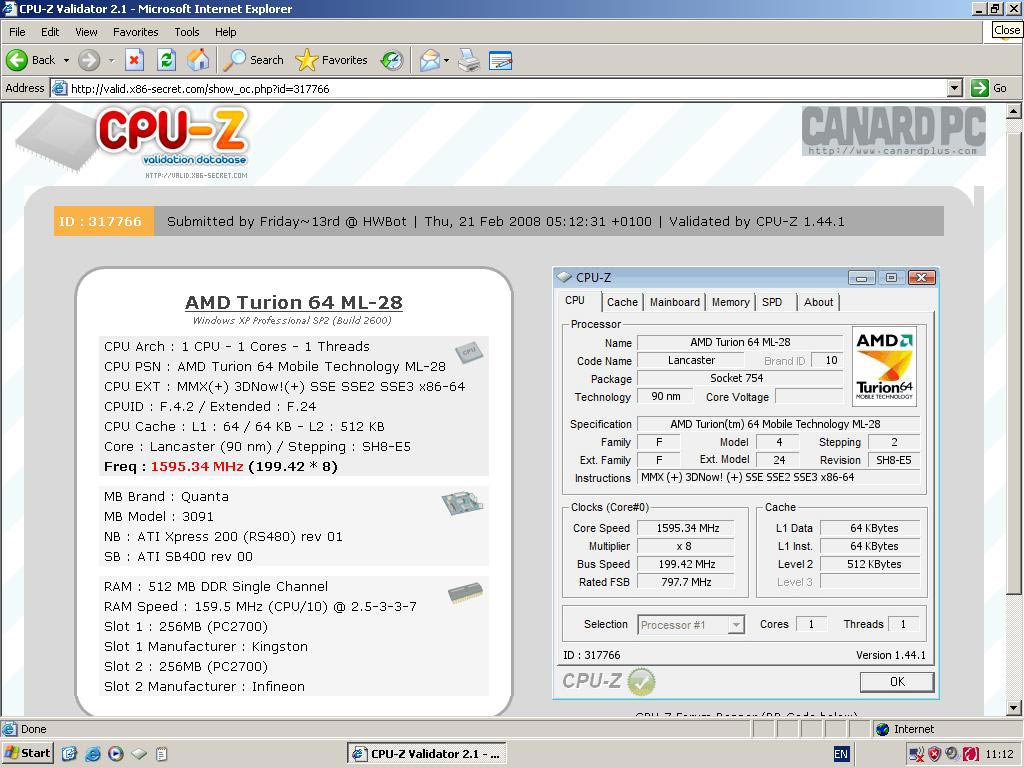Click the red shield security tray icon
This screenshot has height=768, width=1024.
coord(934,754)
